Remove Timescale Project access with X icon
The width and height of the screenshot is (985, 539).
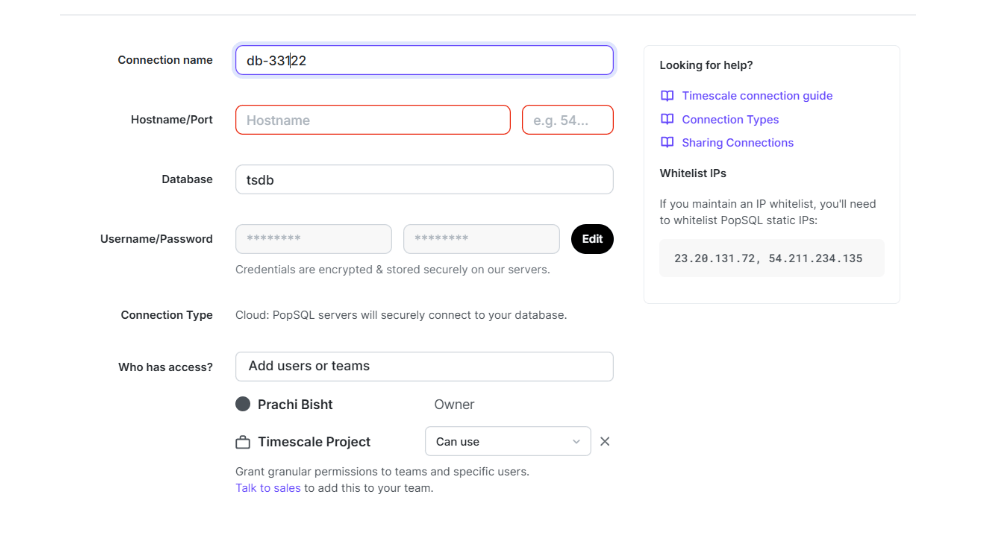pos(605,442)
